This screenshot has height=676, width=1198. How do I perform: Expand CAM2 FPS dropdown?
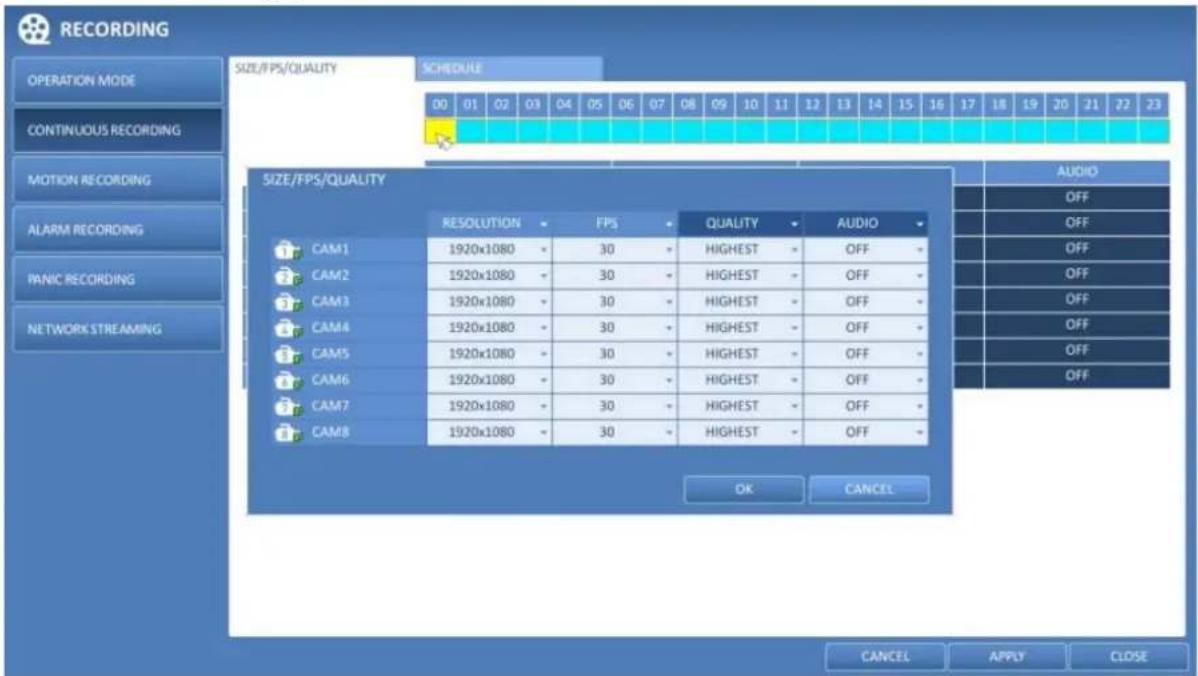click(614, 276)
